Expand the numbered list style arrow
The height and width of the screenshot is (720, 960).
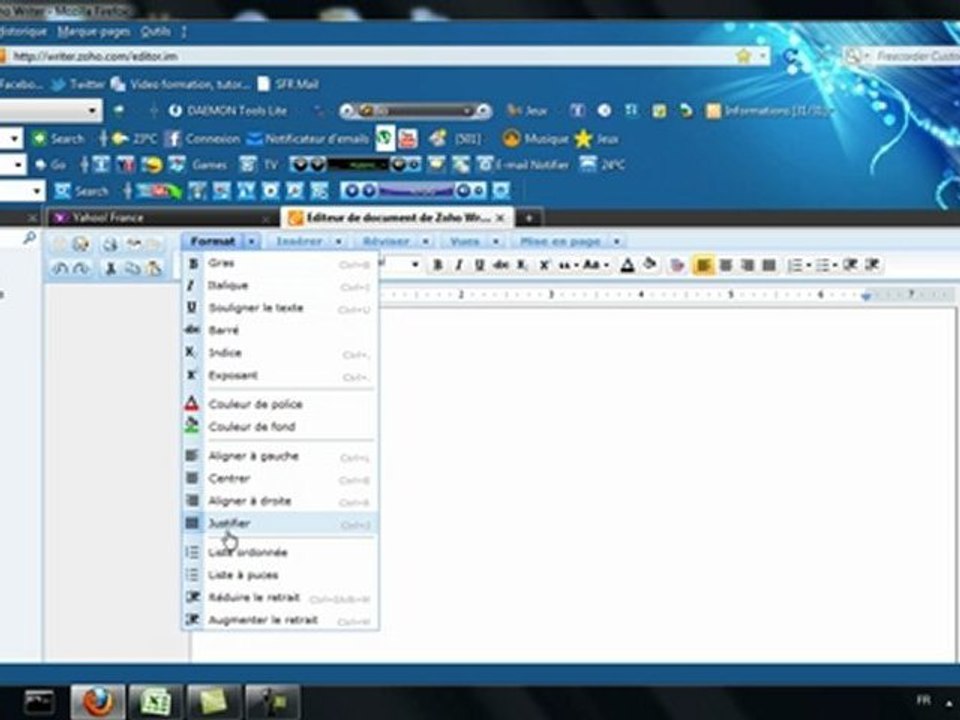tap(808, 266)
